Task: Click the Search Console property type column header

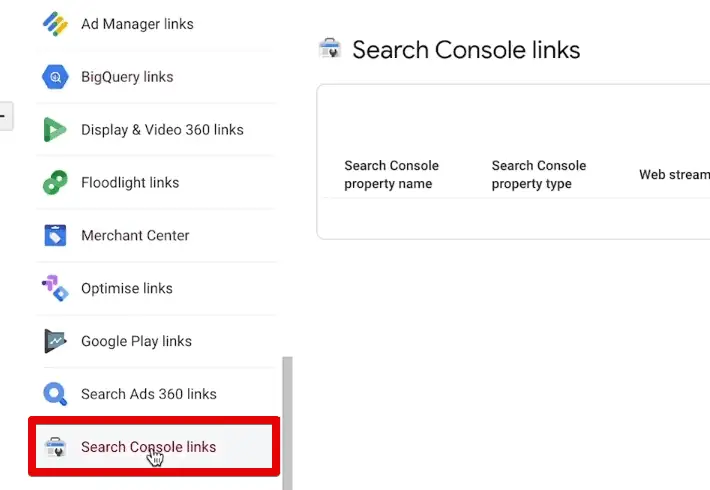Action: (539, 174)
